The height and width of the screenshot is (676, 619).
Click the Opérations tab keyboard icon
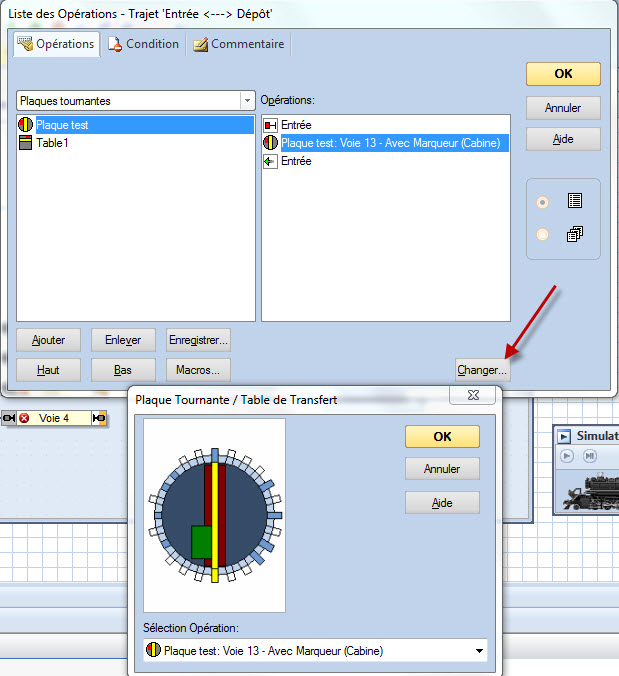(x=25, y=44)
